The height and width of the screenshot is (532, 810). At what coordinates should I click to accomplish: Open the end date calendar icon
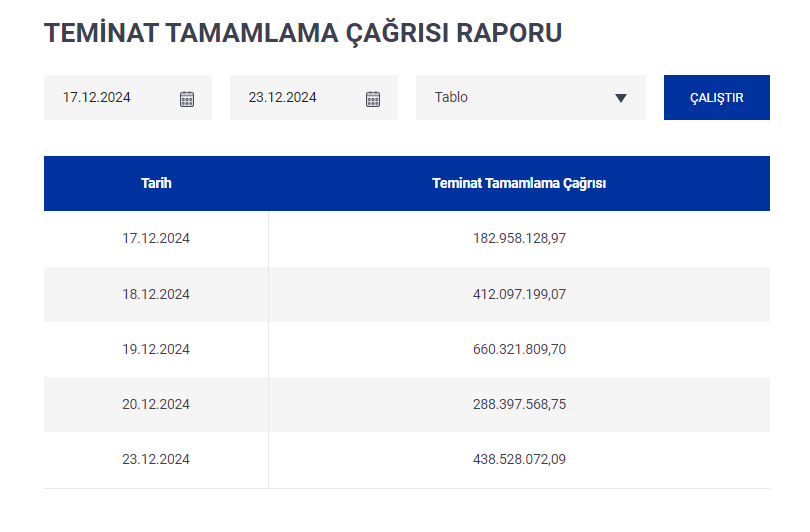(x=372, y=98)
